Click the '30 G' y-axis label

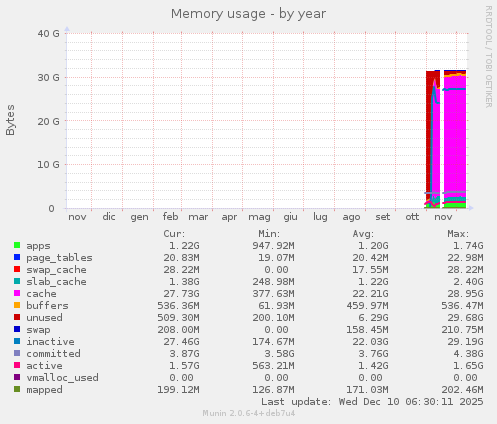[x=49, y=77]
